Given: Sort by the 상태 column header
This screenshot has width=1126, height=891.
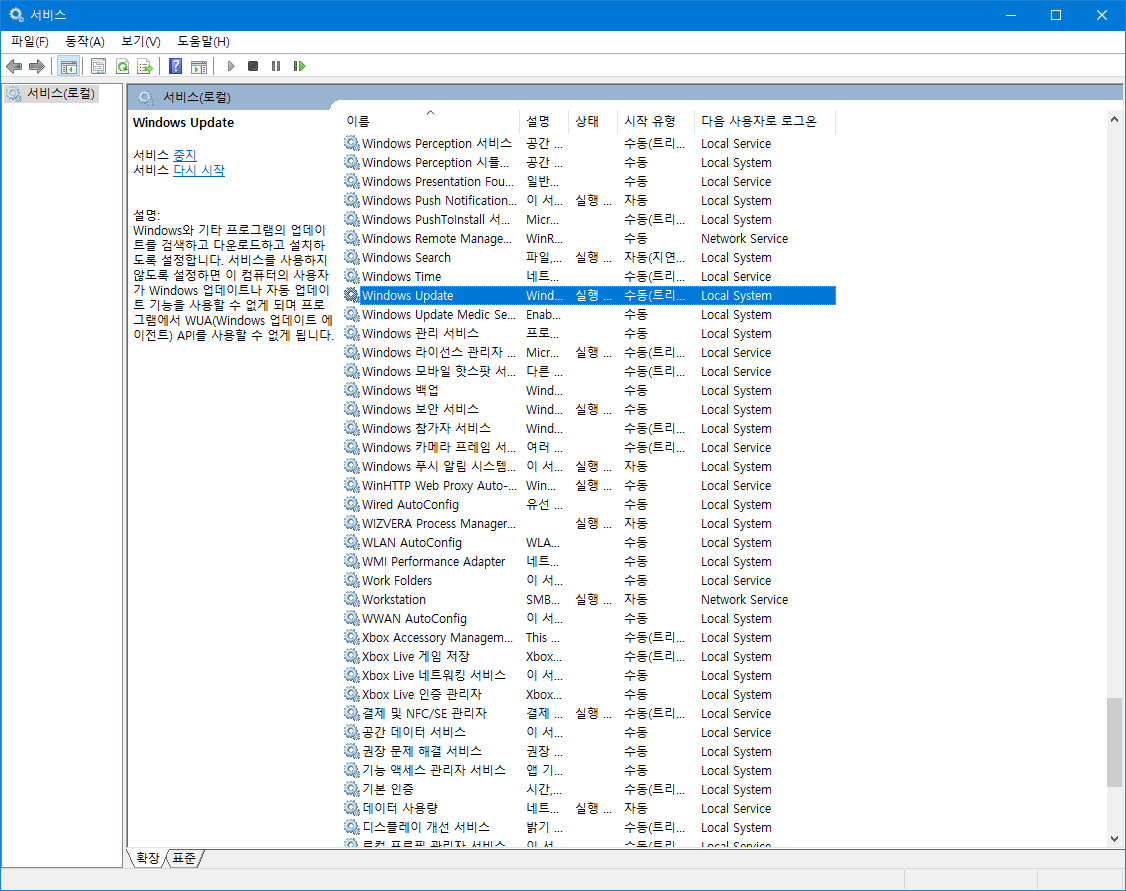Looking at the screenshot, I should coord(592,121).
